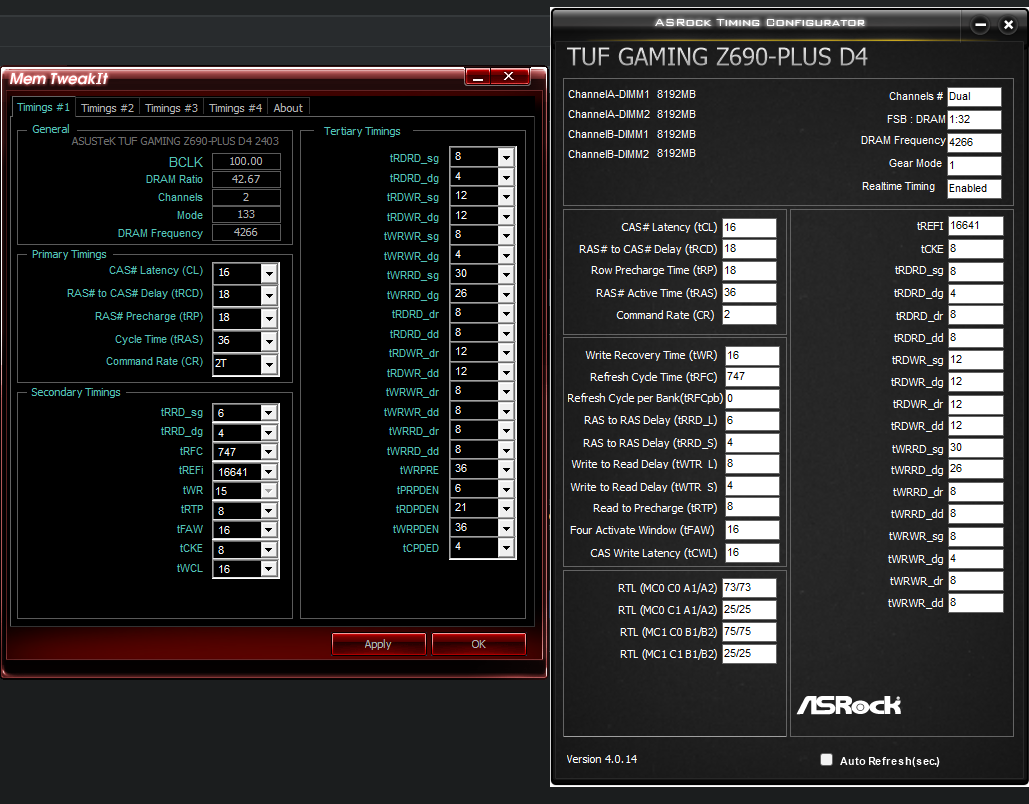This screenshot has height=804, width=1029.
Task: Expand the RAS# Precharge (tRP) dropdown
Action: coord(269,318)
